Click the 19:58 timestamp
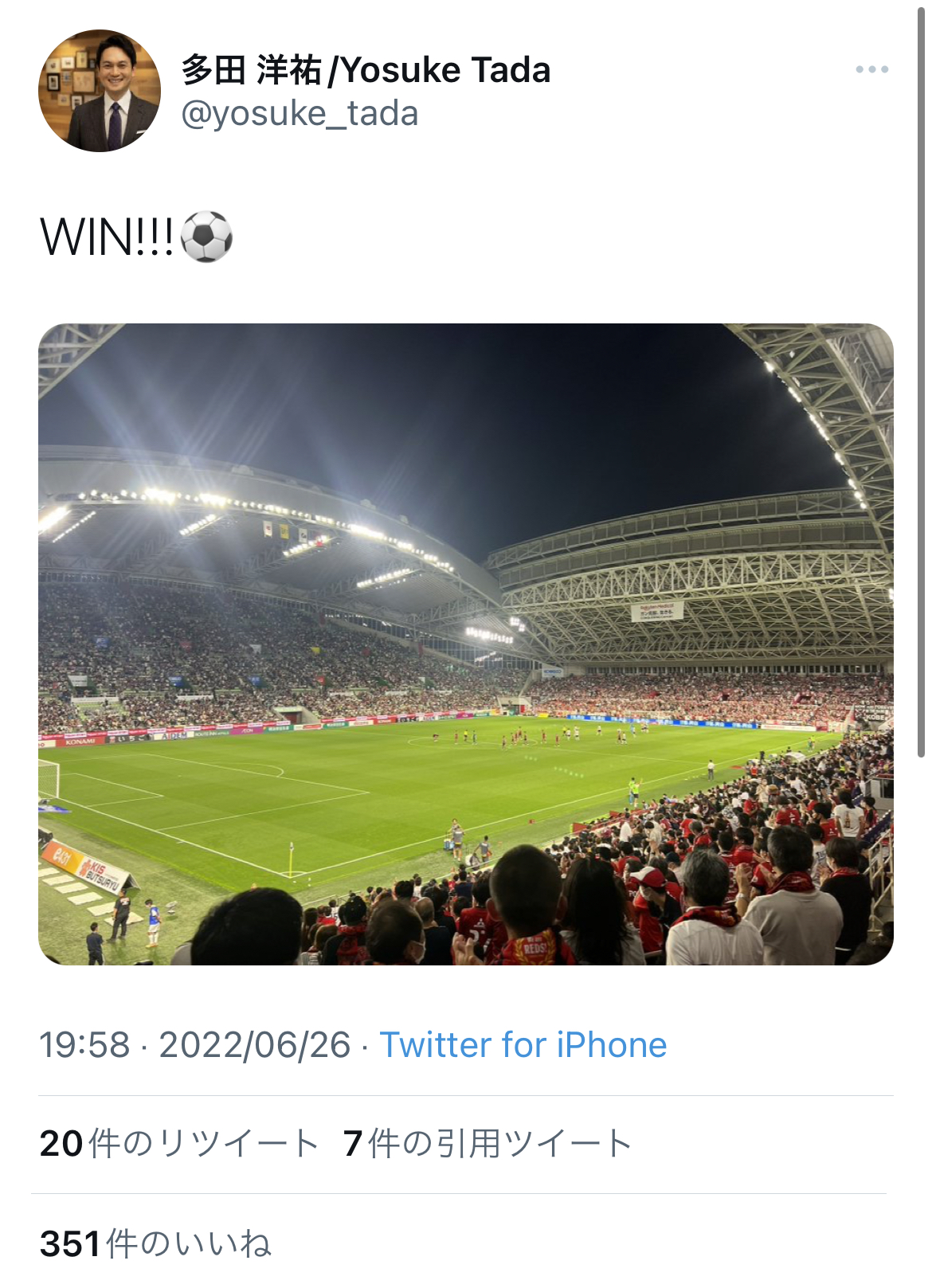Image resolution: width=932 pixels, height=1288 pixels. (x=84, y=1045)
